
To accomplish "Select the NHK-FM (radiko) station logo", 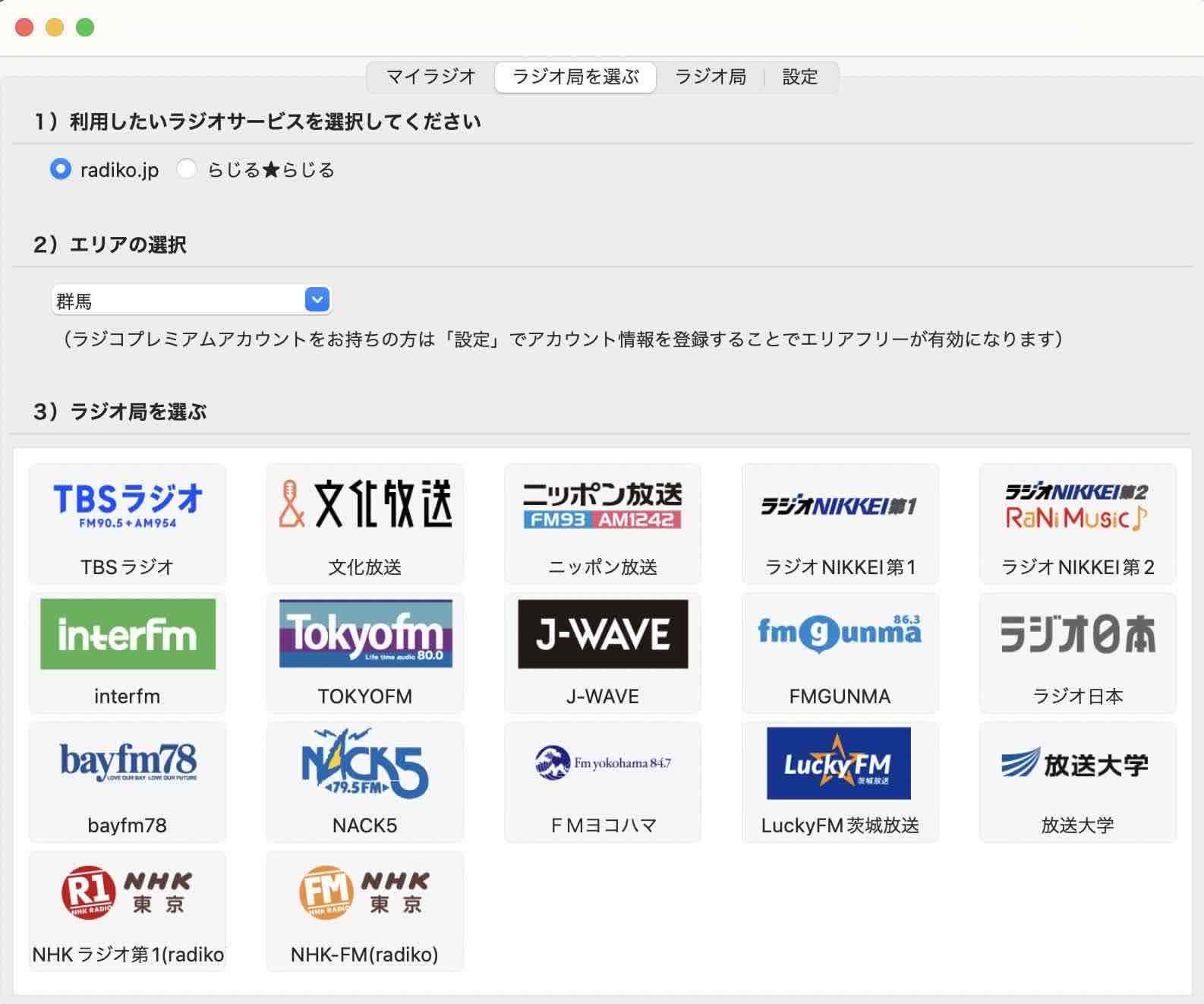I will 365,892.
